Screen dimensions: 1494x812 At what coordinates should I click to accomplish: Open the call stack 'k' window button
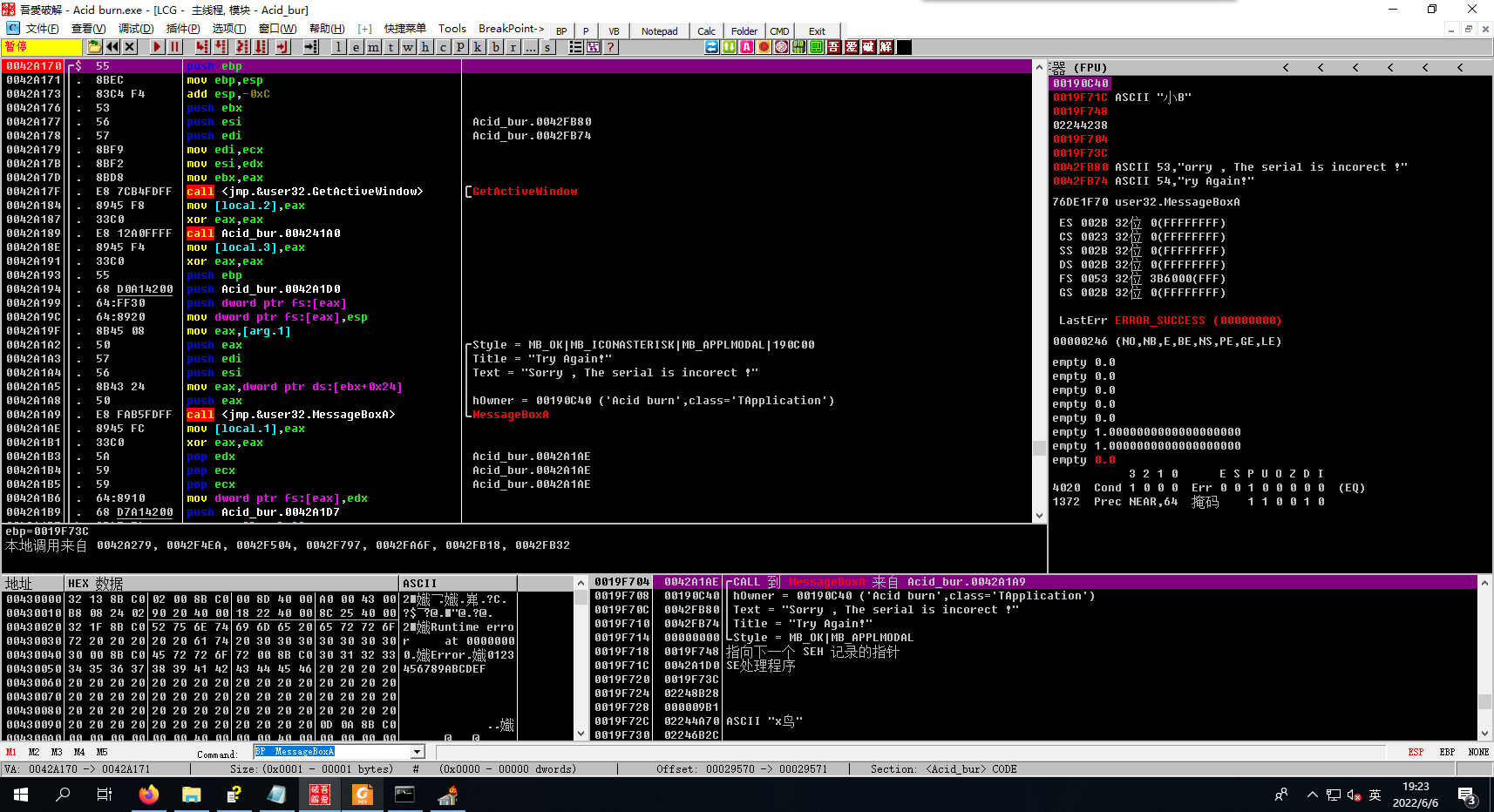[x=478, y=47]
